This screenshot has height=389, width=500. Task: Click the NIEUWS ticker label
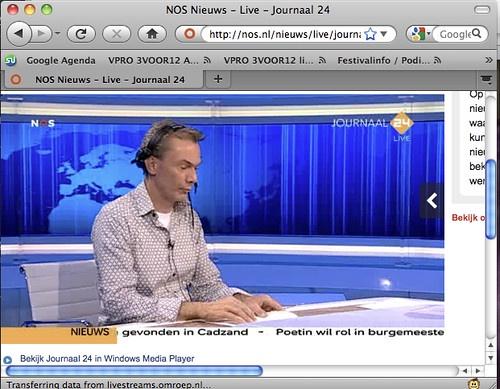click(90, 332)
